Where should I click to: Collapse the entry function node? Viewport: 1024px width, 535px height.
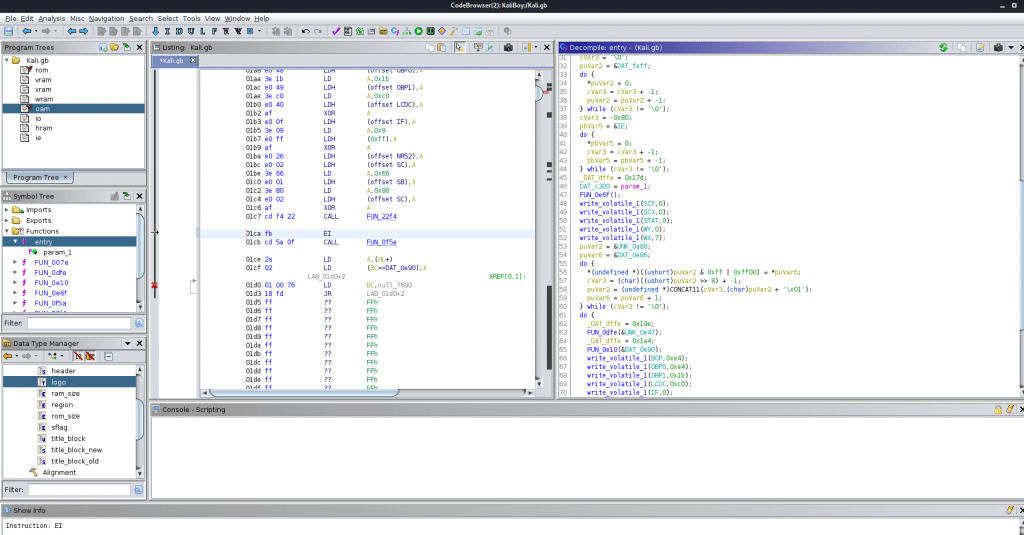(16, 242)
